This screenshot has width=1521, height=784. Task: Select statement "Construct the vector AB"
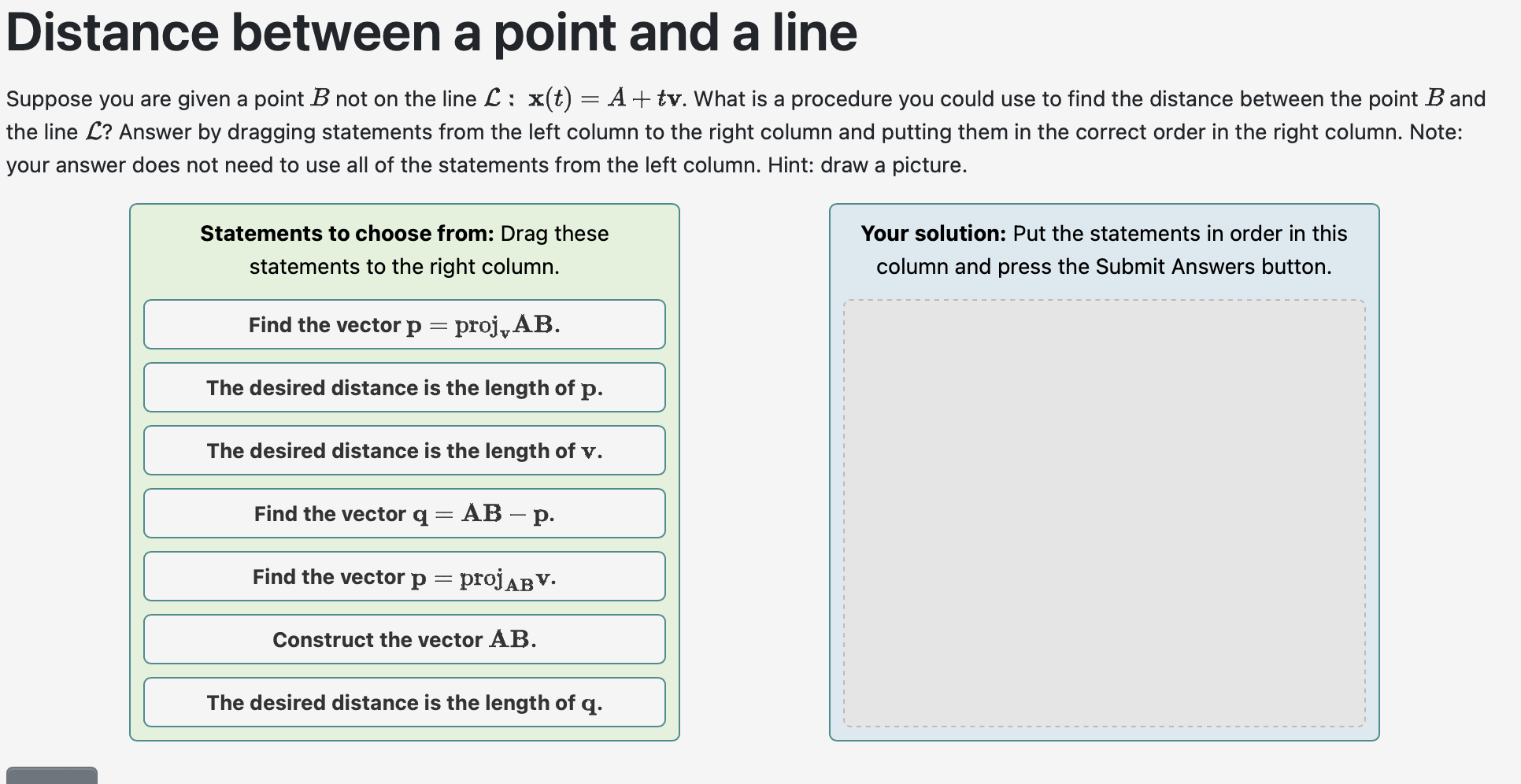coord(403,639)
